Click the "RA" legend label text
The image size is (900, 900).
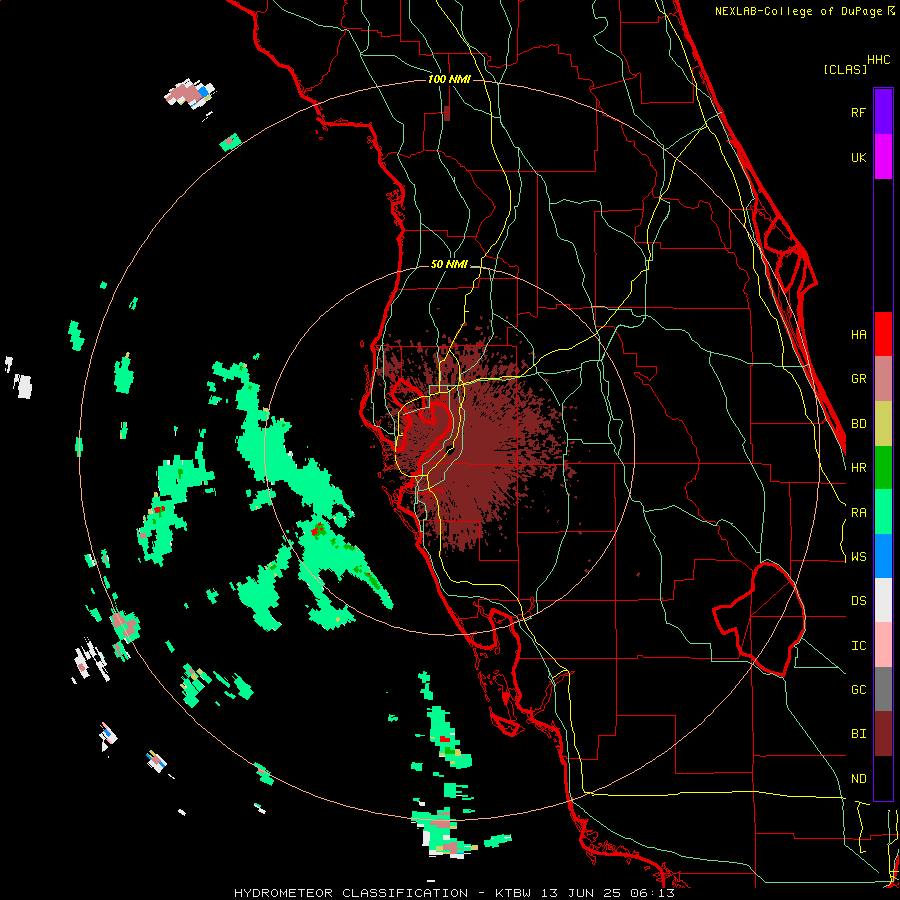(858, 513)
